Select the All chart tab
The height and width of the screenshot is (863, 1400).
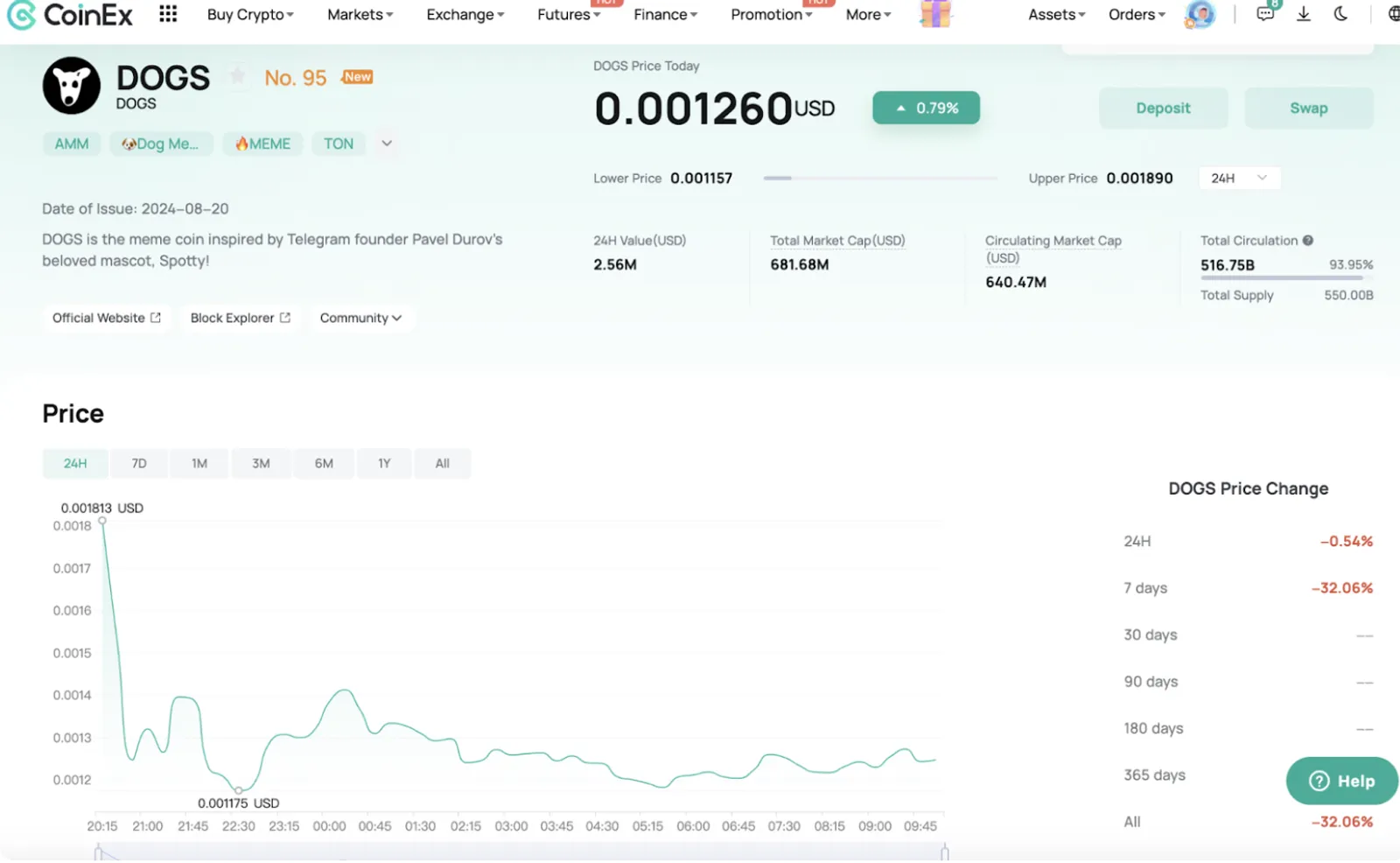point(443,464)
